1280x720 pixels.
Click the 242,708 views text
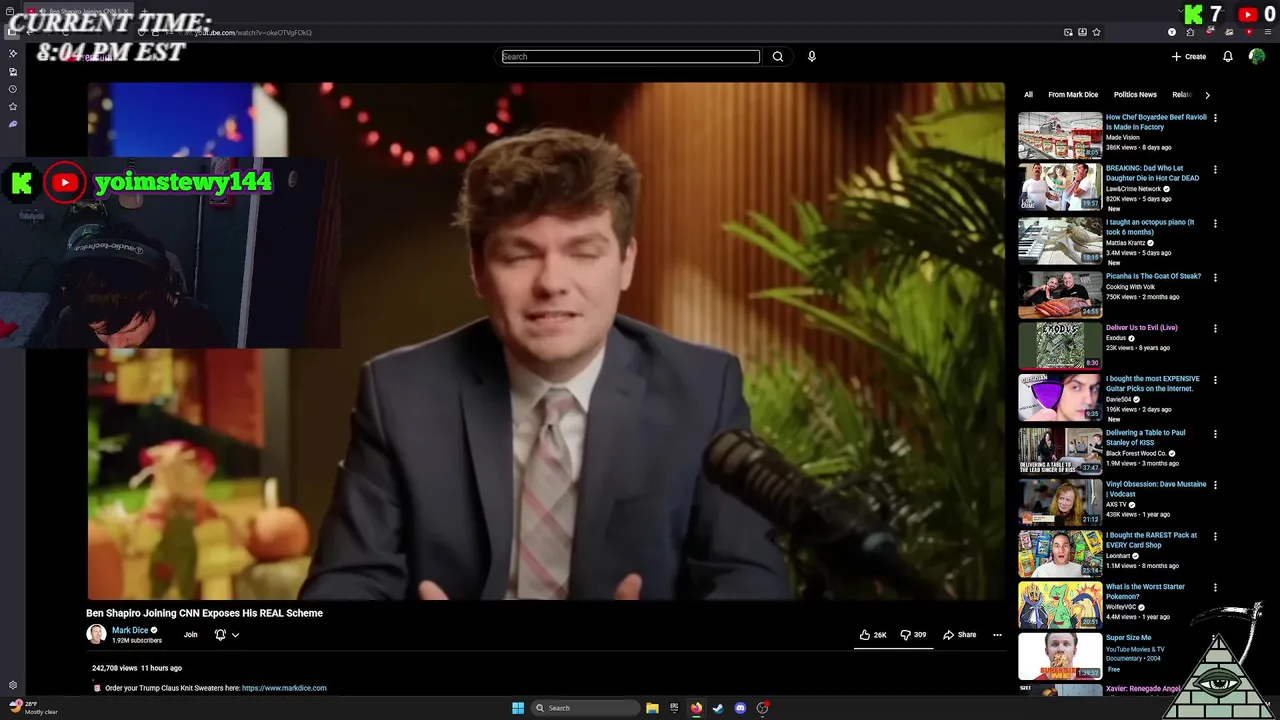[115, 668]
